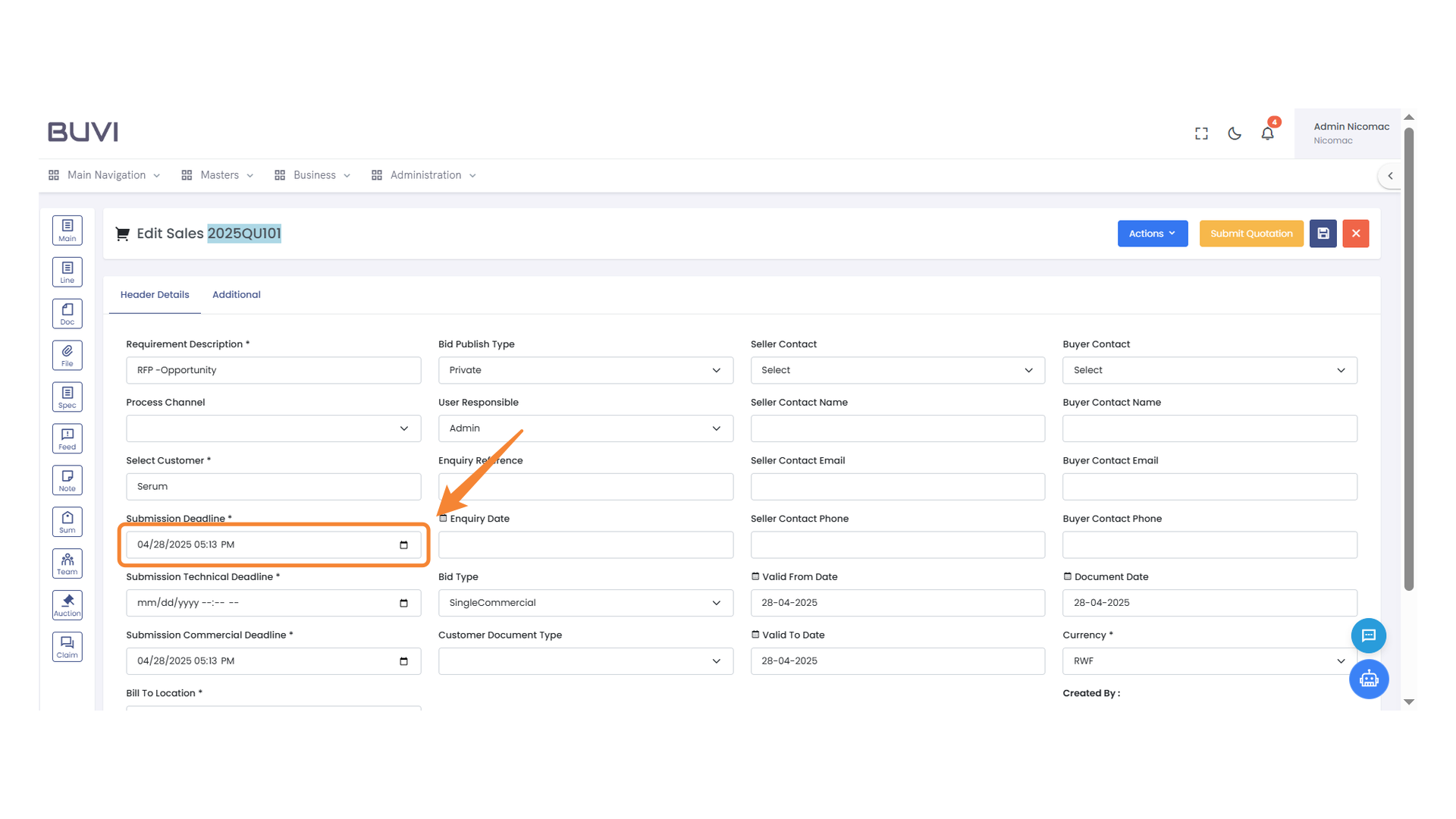
Task: Click the File attachment sidebar icon
Action: coord(67,356)
